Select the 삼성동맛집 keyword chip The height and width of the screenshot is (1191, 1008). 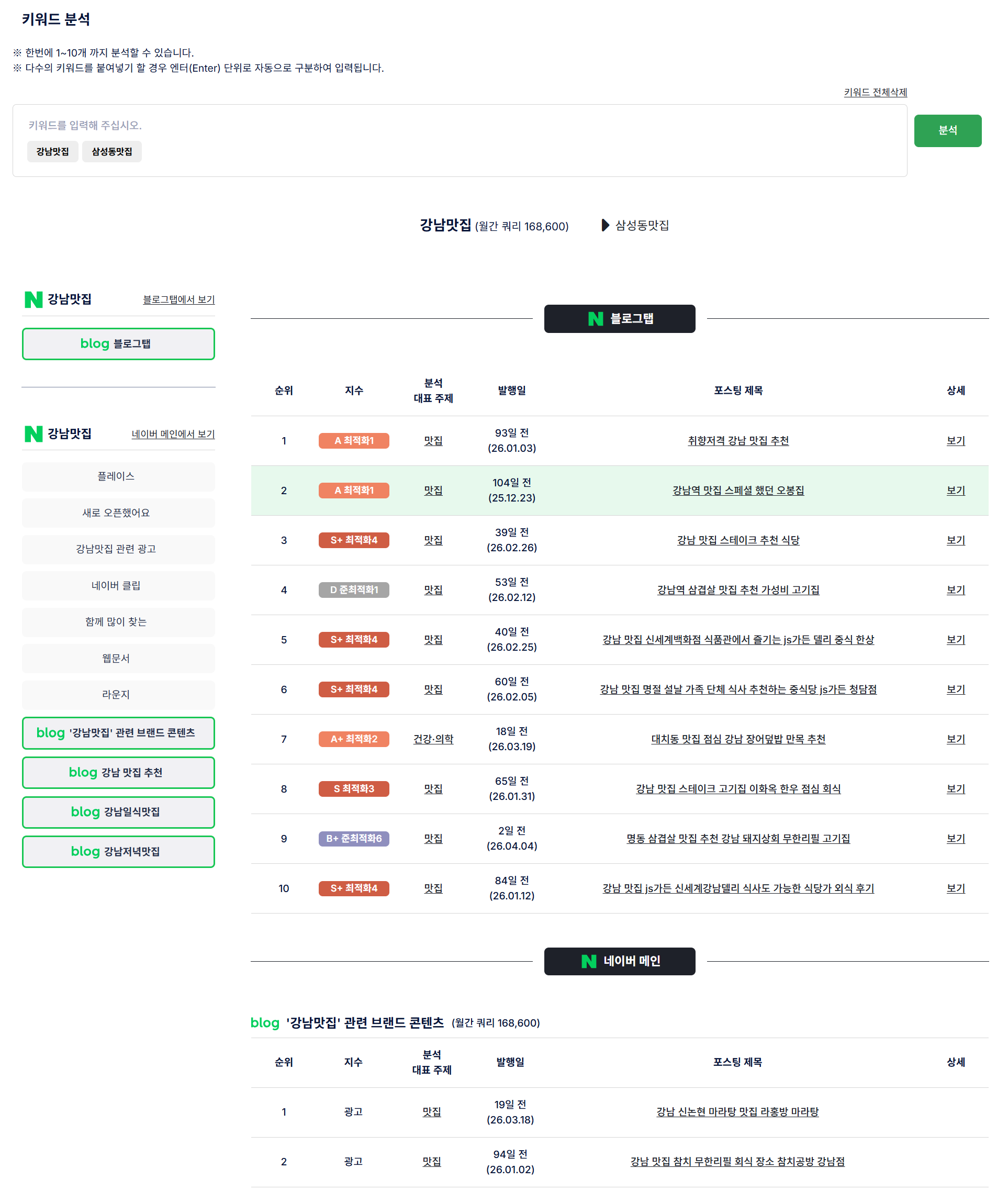111,151
